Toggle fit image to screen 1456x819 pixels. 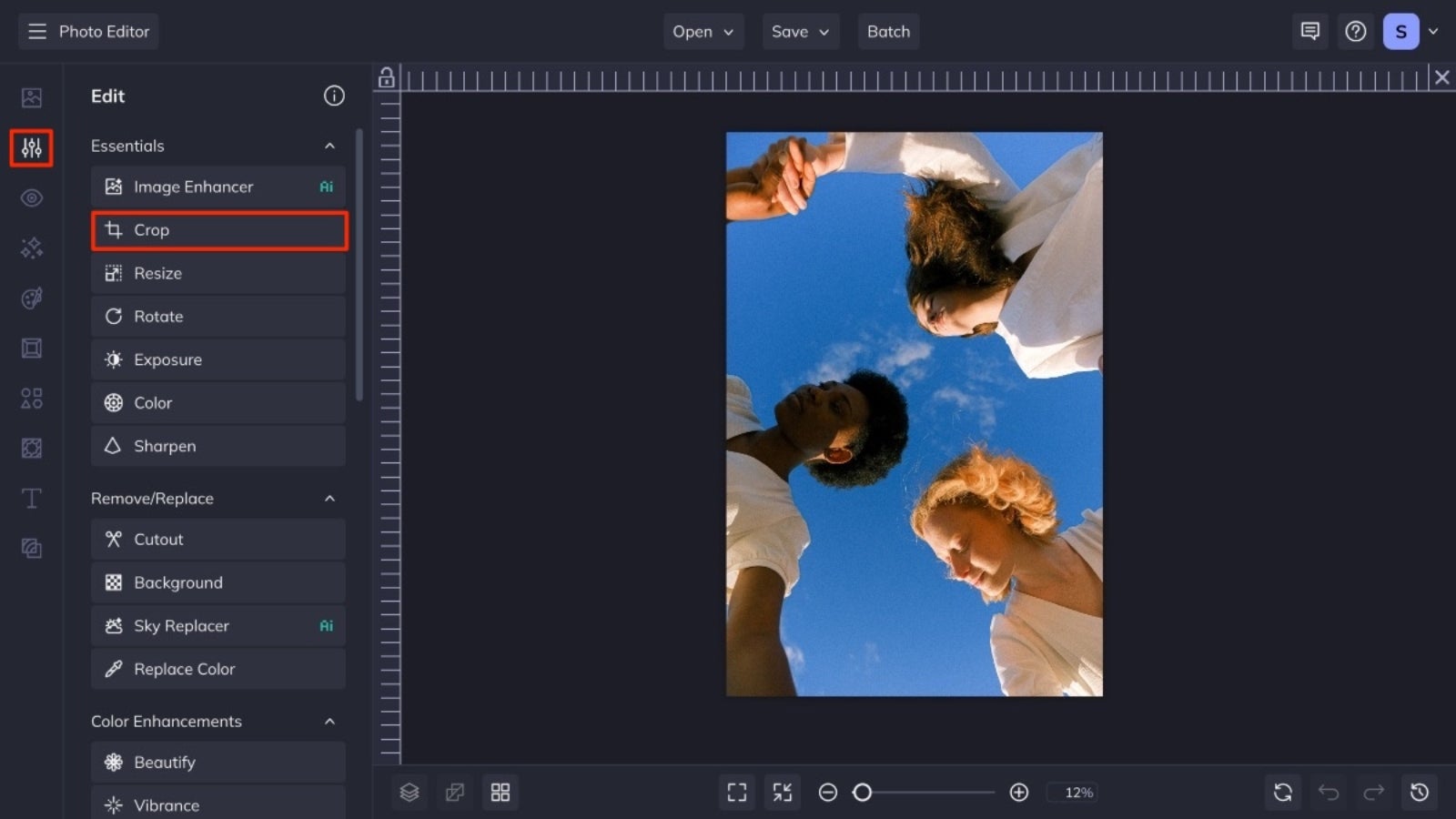point(781,792)
